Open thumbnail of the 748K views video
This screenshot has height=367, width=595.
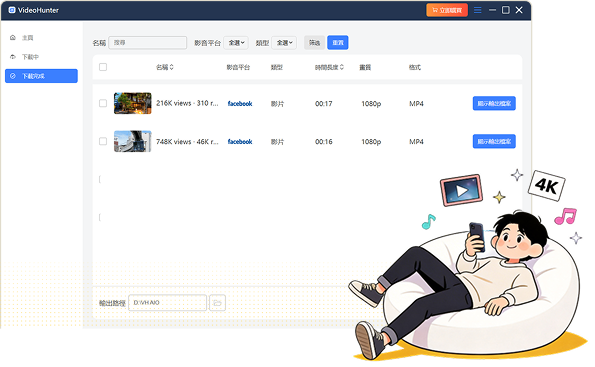(132, 141)
